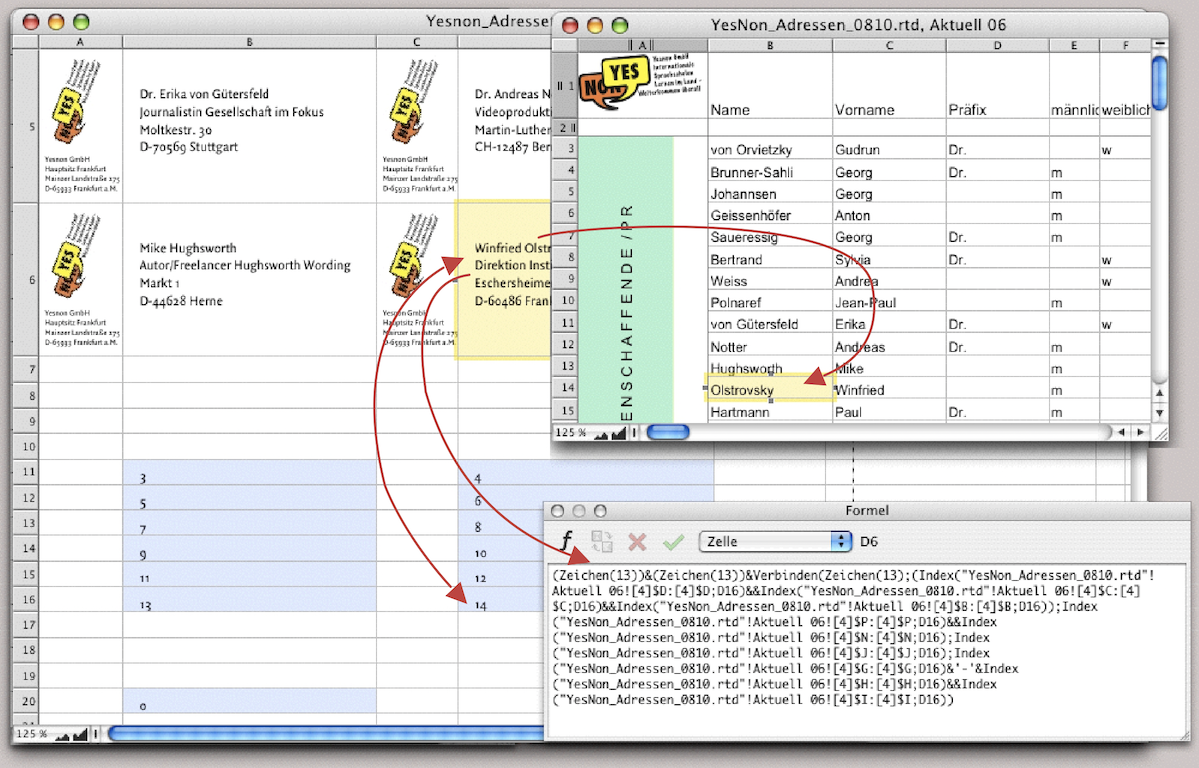Select row 14 header in address list
This screenshot has height=768, width=1199.
pyautogui.click(x=565, y=389)
